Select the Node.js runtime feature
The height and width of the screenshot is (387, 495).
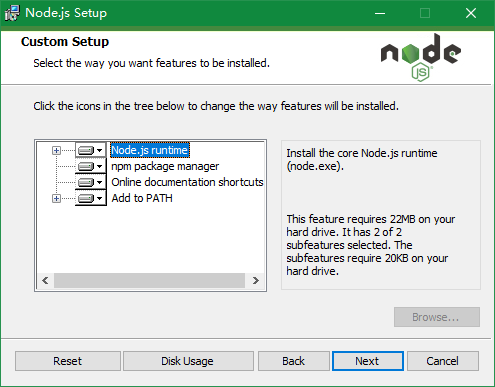click(150, 150)
